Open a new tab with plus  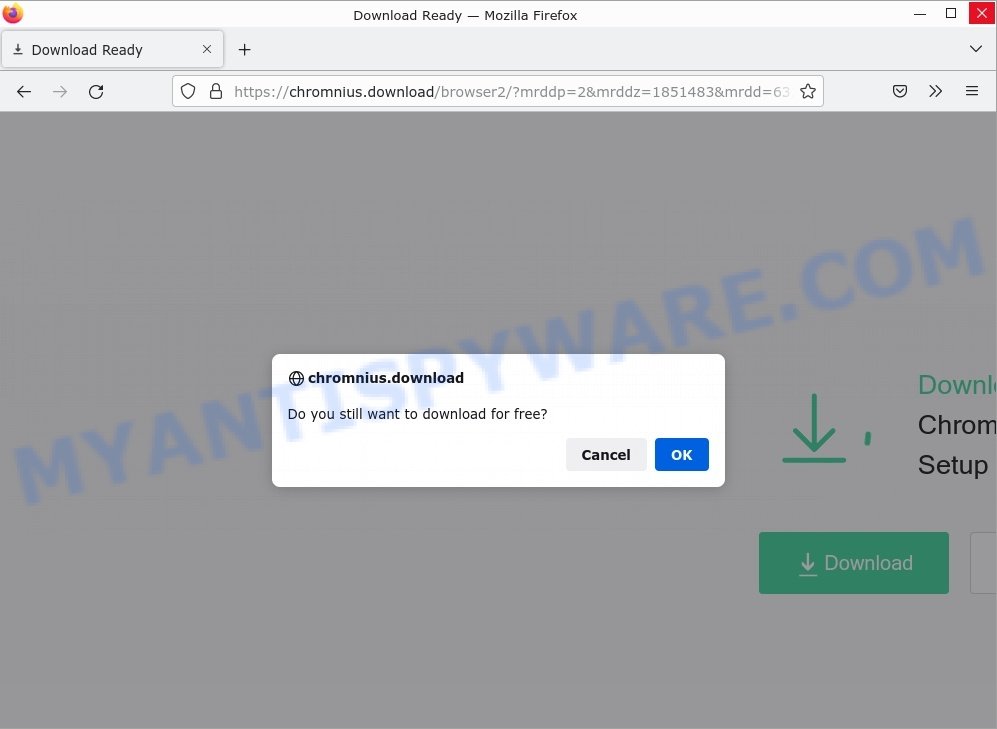(x=244, y=50)
